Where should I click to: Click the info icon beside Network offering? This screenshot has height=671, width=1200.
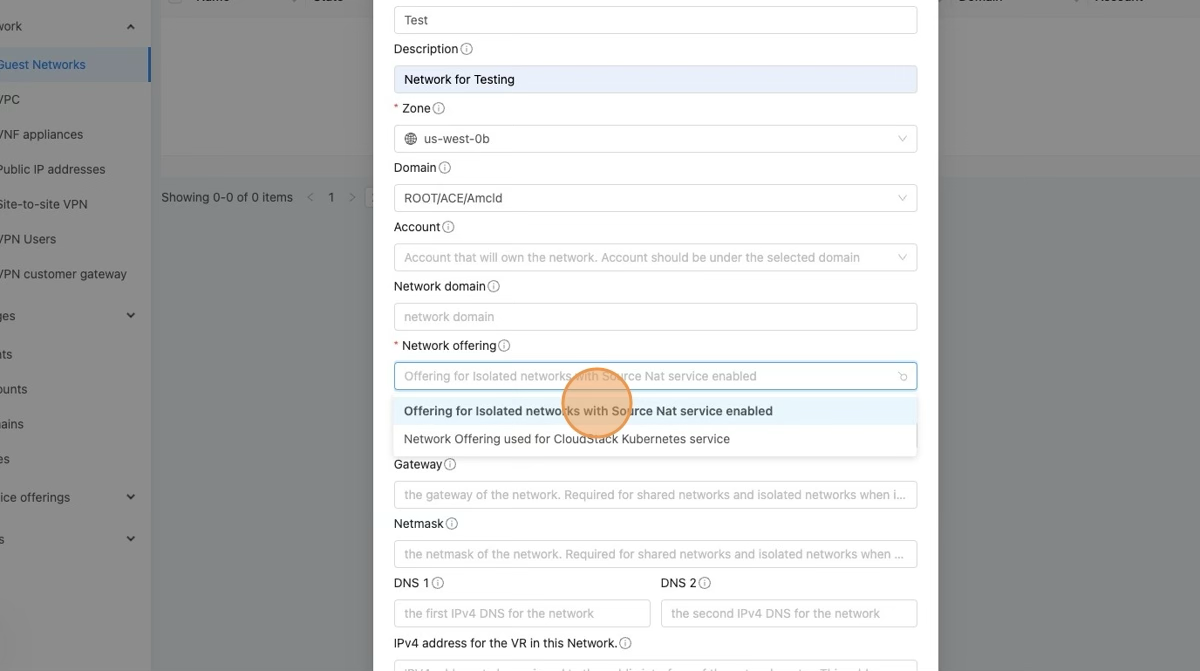(504, 346)
